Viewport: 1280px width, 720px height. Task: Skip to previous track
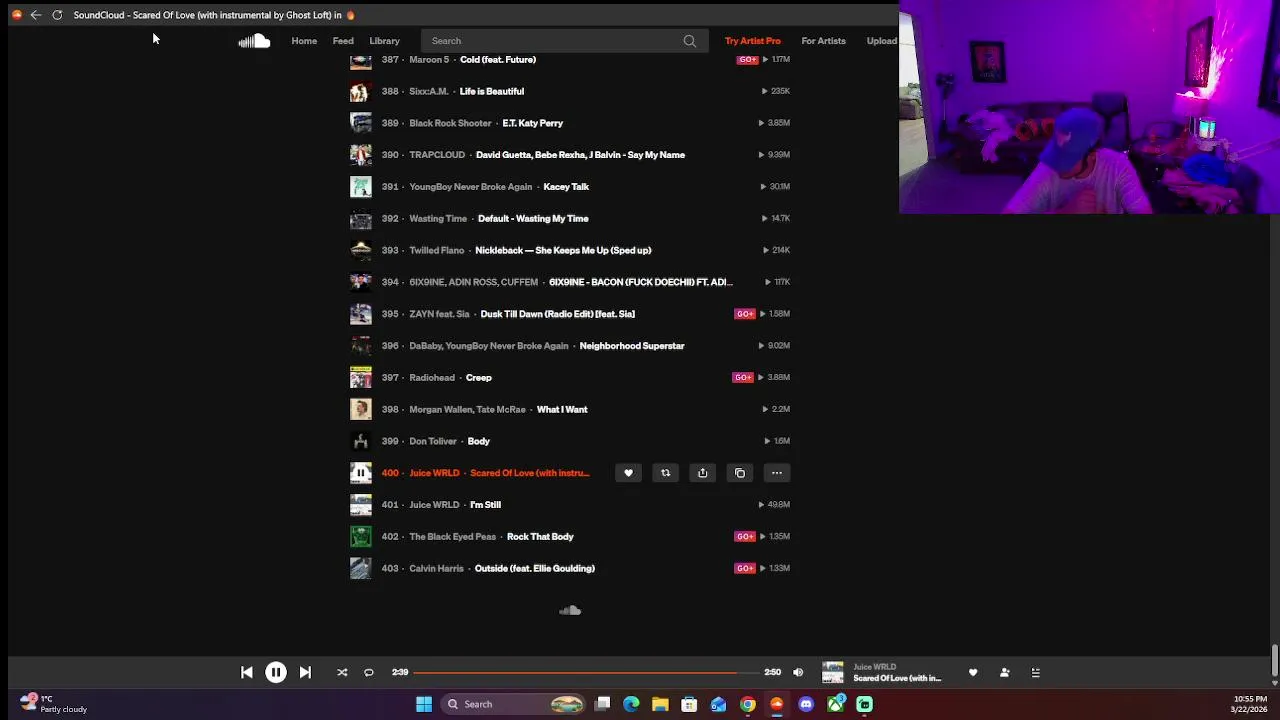[x=247, y=673]
